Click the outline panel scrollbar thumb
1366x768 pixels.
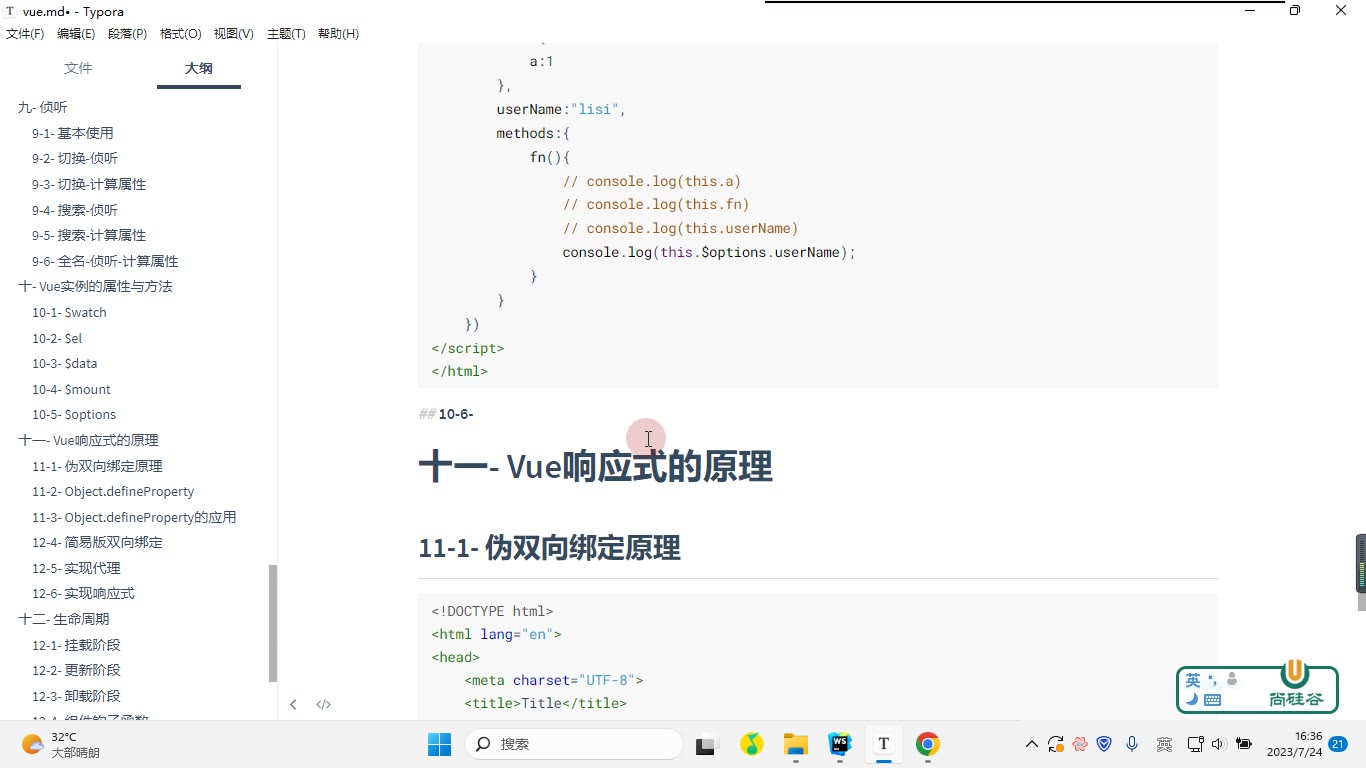click(x=273, y=623)
